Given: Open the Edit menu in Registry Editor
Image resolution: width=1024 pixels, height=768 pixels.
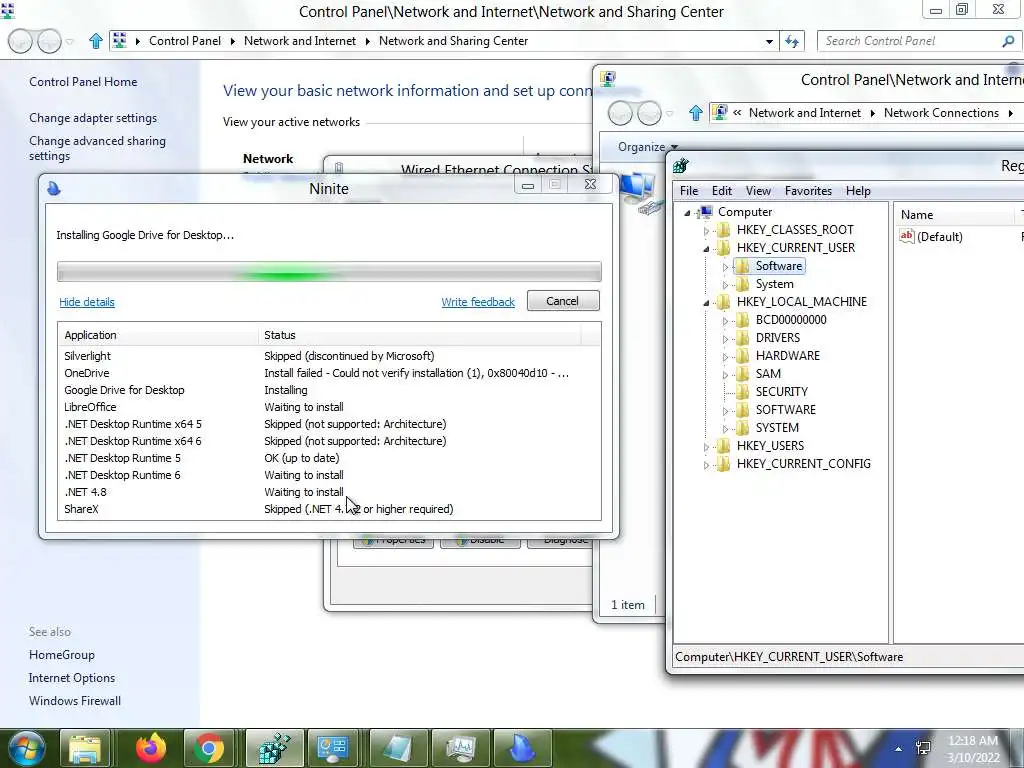Looking at the screenshot, I should [722, 191].
